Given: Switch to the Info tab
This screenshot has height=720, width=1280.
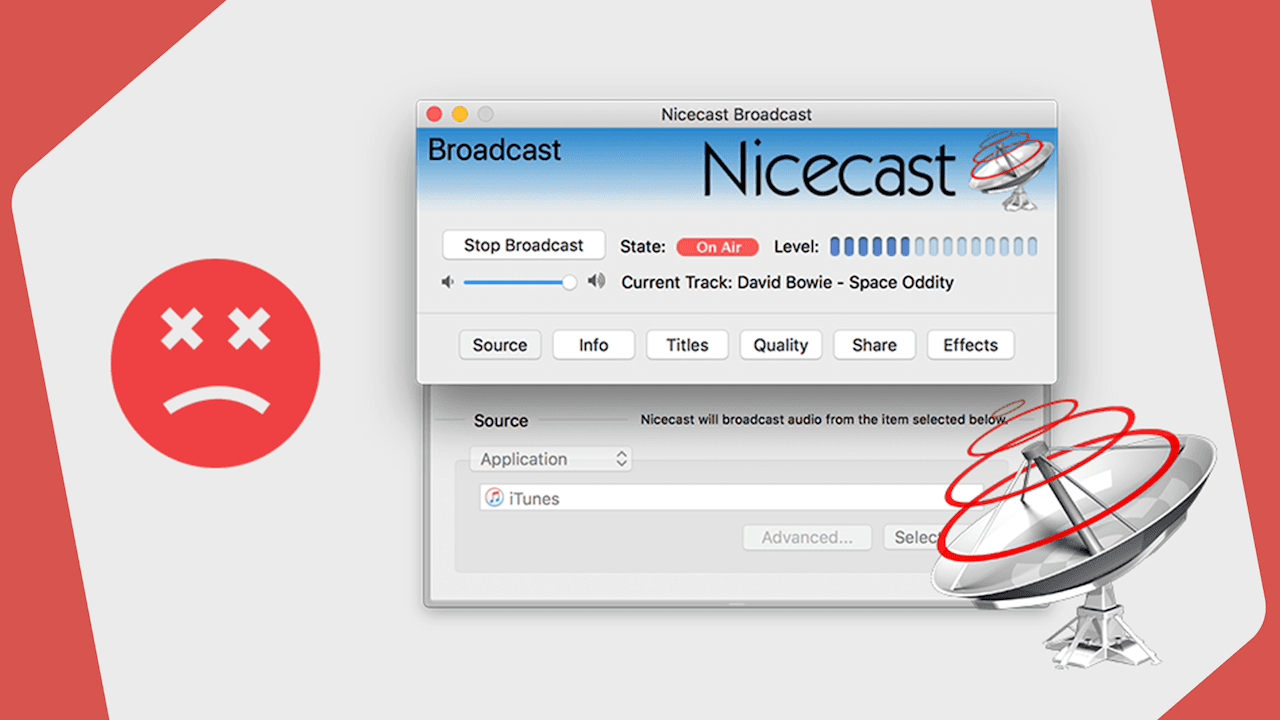Looking at the screenshot, I should 593,344.
